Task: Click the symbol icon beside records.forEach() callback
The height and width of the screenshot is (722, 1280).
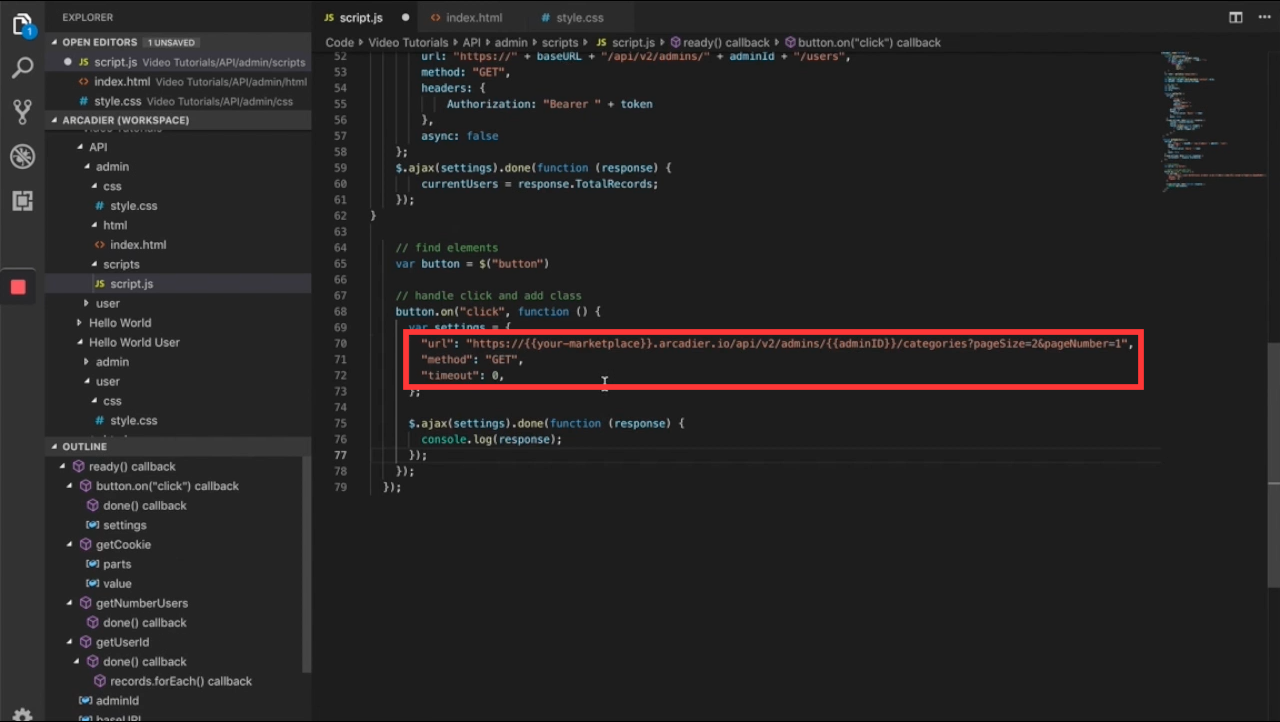Action: (101, 681)
